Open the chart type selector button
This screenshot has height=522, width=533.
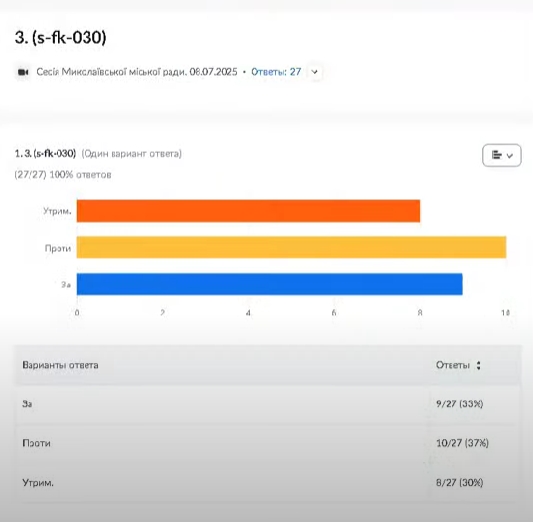502,155
